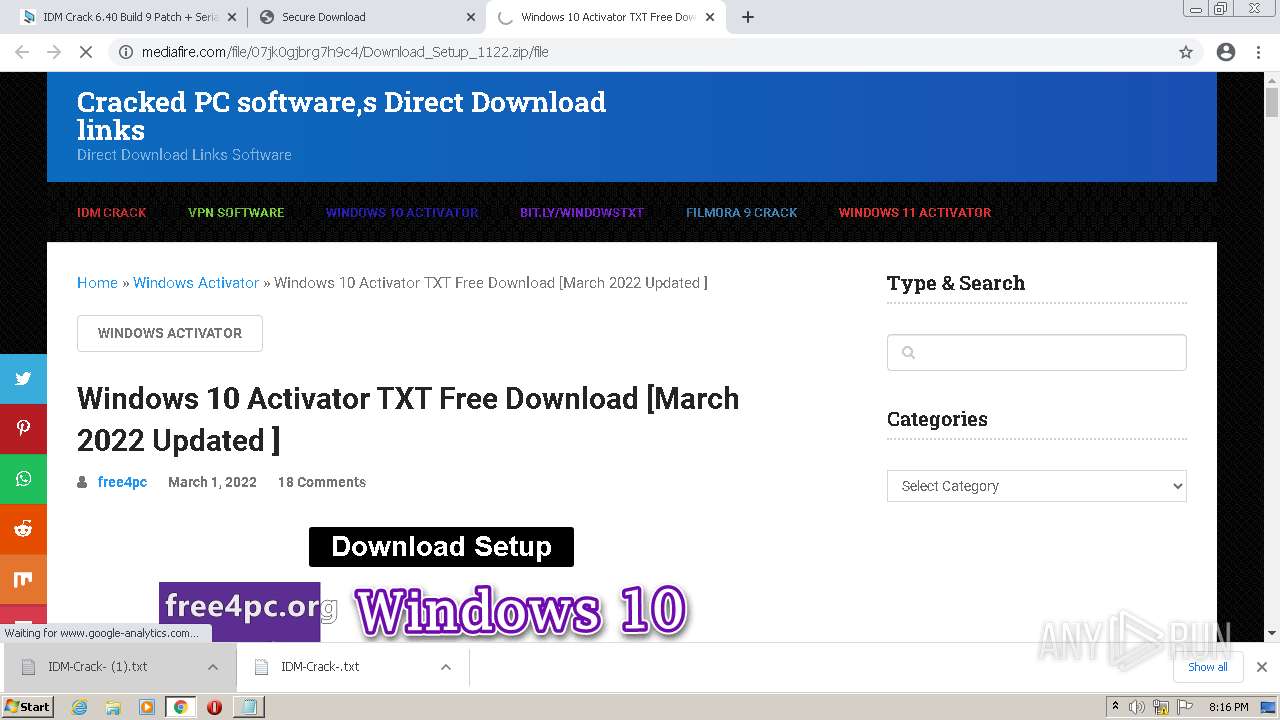Click the author user icon by free4pc
The image size is (1280, 720).
tap(82, 482)
